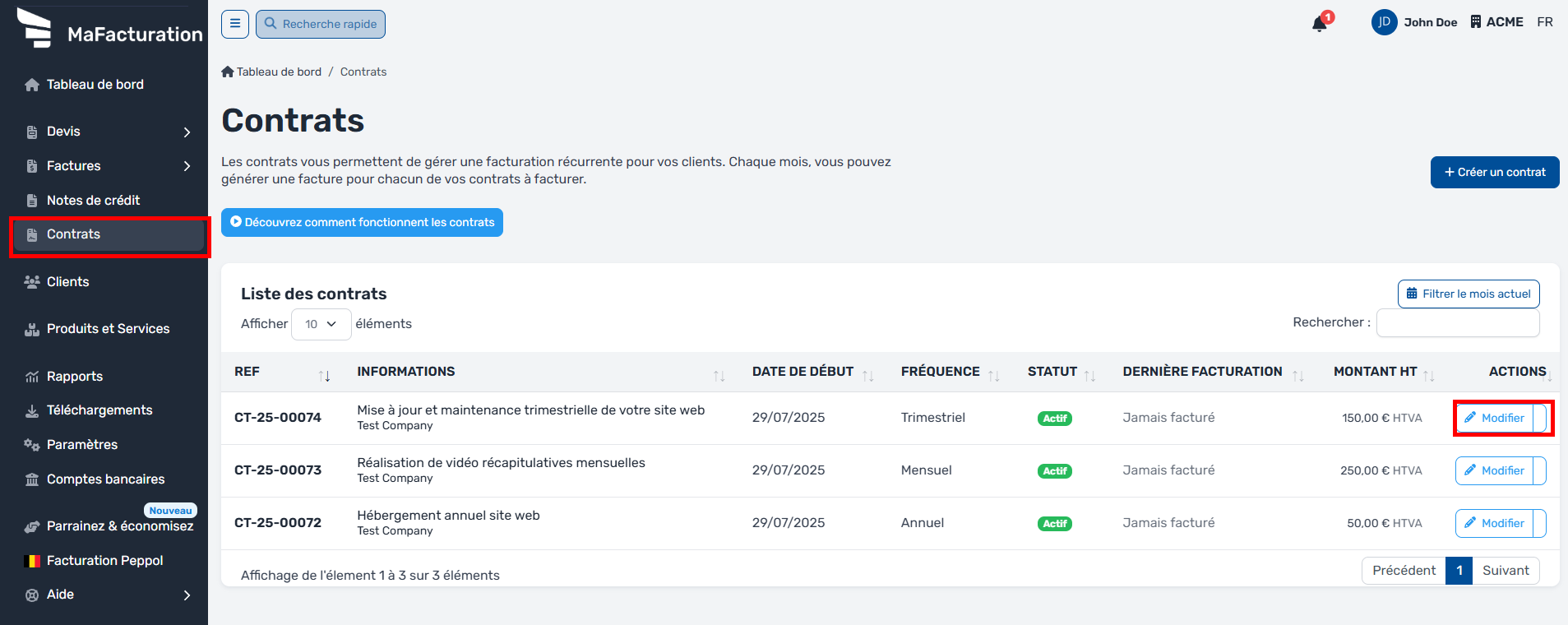Click home icon in breadcrumb

pyautogui.click(x=228, y=72)
